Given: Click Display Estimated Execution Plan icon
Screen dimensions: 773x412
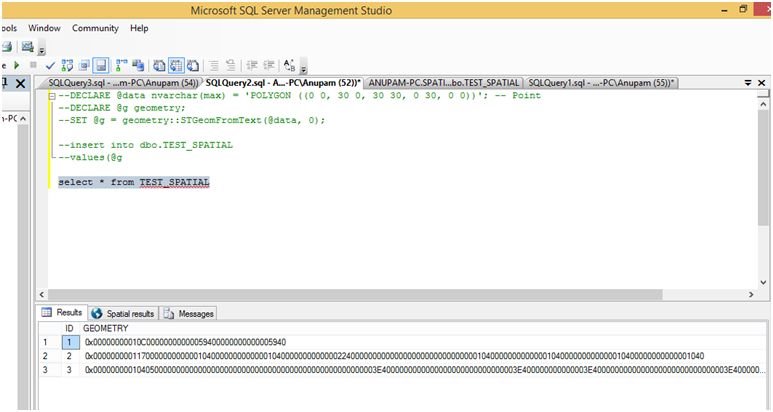Looking at the screenshot, I should pyautogui.click(x=68, y=65).
